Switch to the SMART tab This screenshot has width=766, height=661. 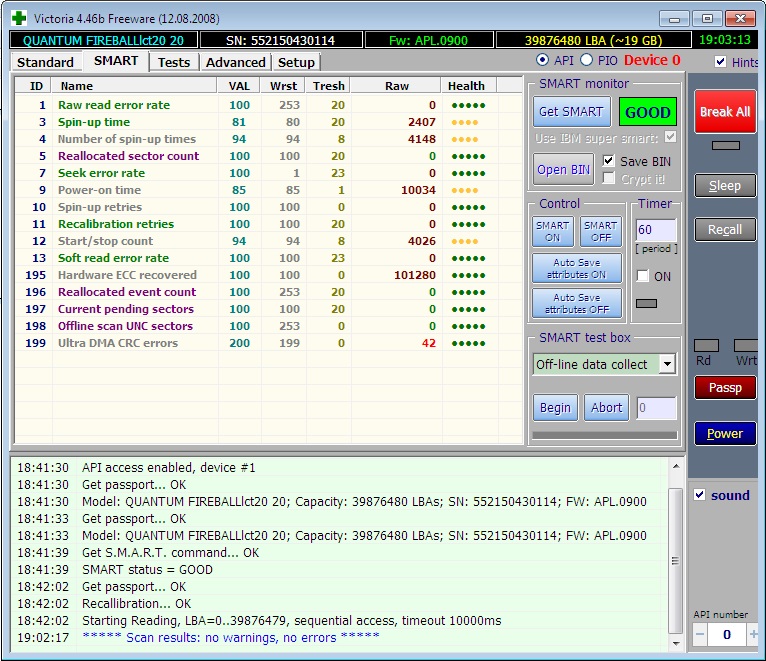[116, 61]
